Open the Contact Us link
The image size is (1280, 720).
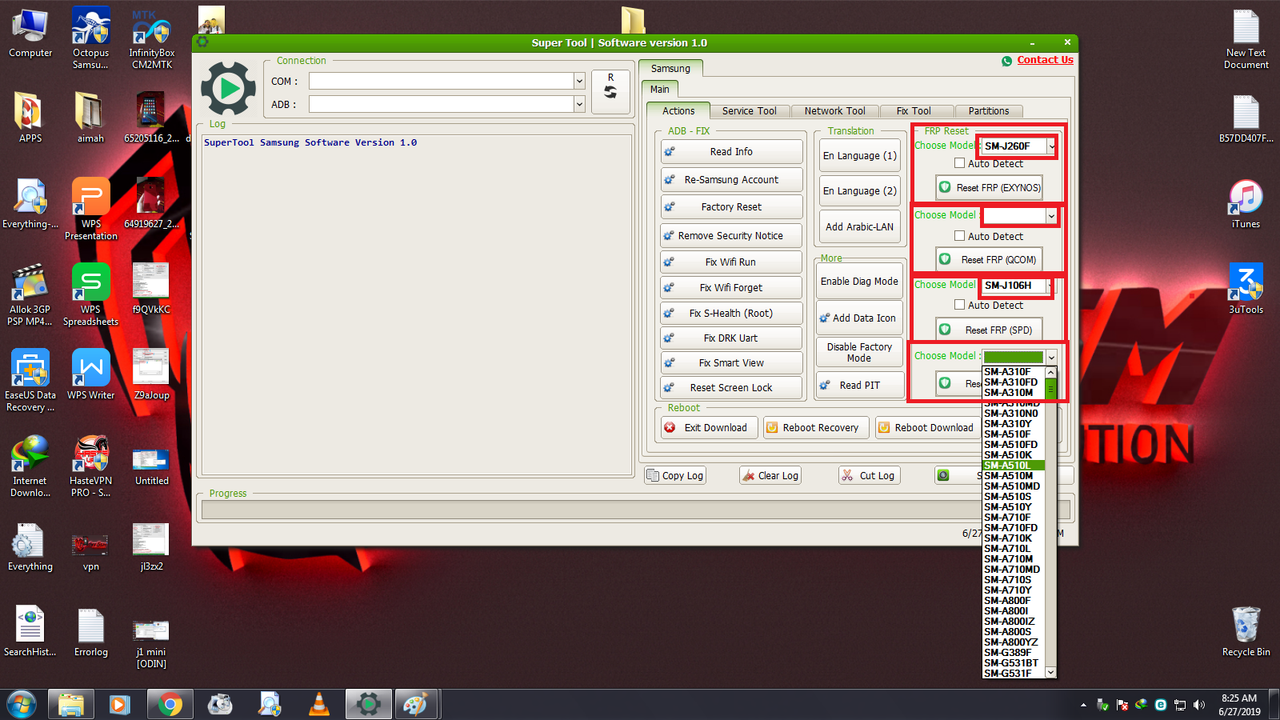coord(1045,60)
